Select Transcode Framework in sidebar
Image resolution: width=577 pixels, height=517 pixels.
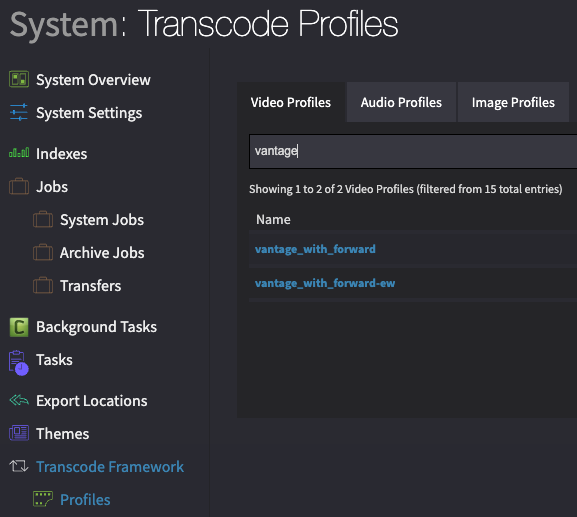[110, 467]
